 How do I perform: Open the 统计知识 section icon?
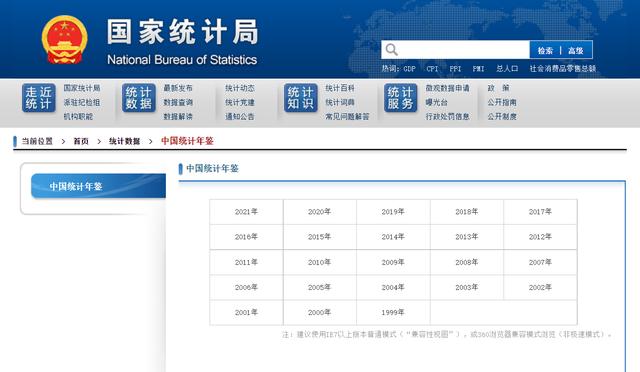click(x=300, y=98)
